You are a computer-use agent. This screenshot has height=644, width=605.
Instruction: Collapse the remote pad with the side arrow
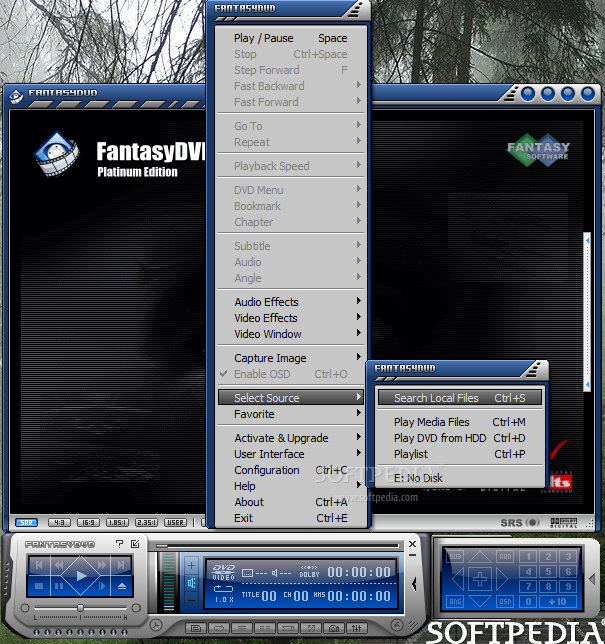tap(592, 579)
